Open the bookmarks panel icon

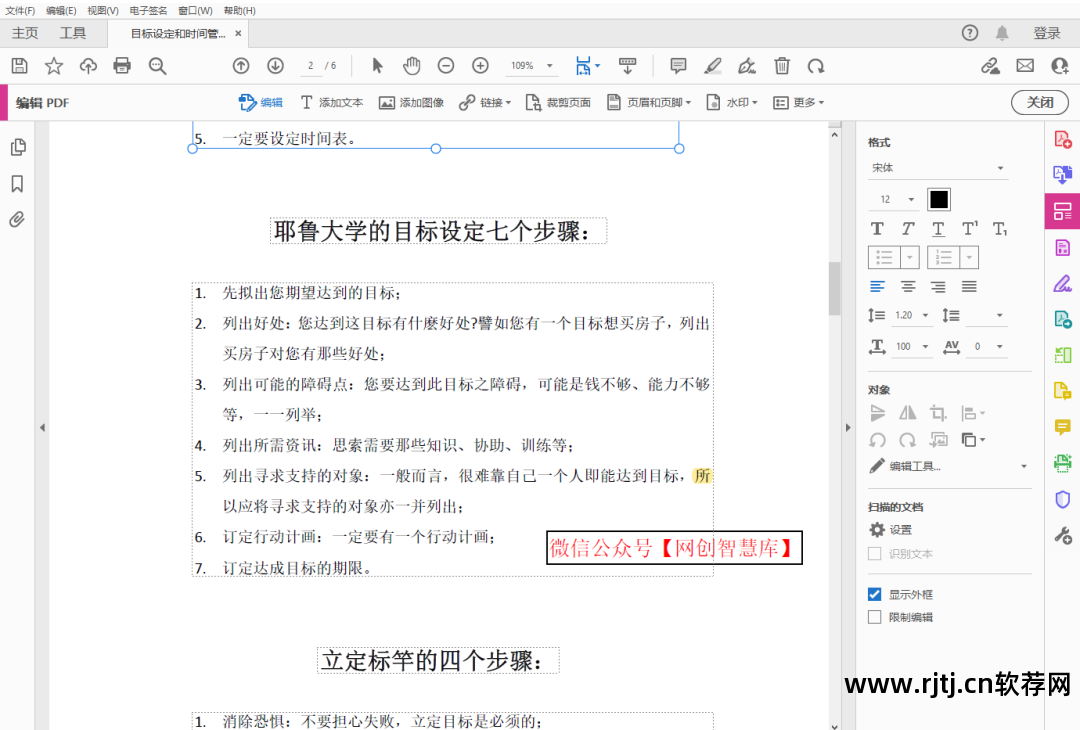pos(18,184)
